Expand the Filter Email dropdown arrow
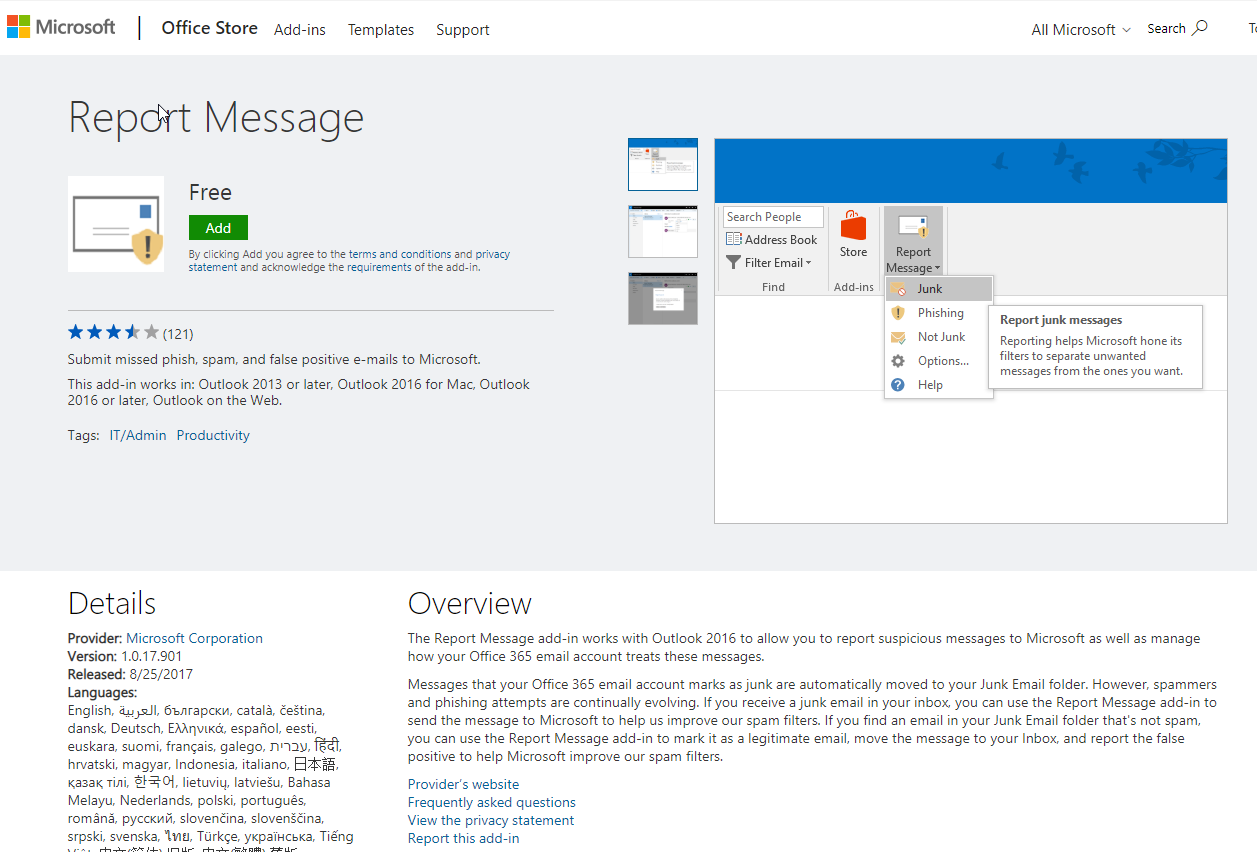 (x=808, y=264)
